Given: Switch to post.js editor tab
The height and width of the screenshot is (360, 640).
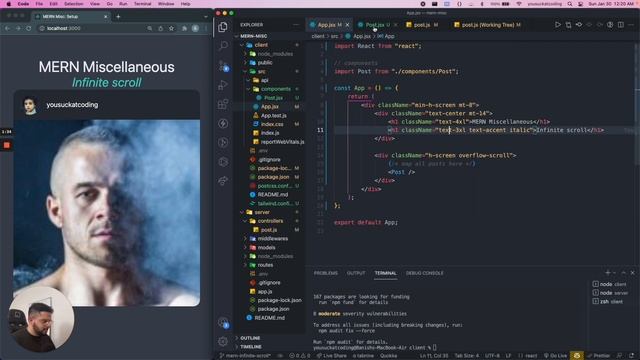Looking at the screenshot, I should tap(422, 25).
